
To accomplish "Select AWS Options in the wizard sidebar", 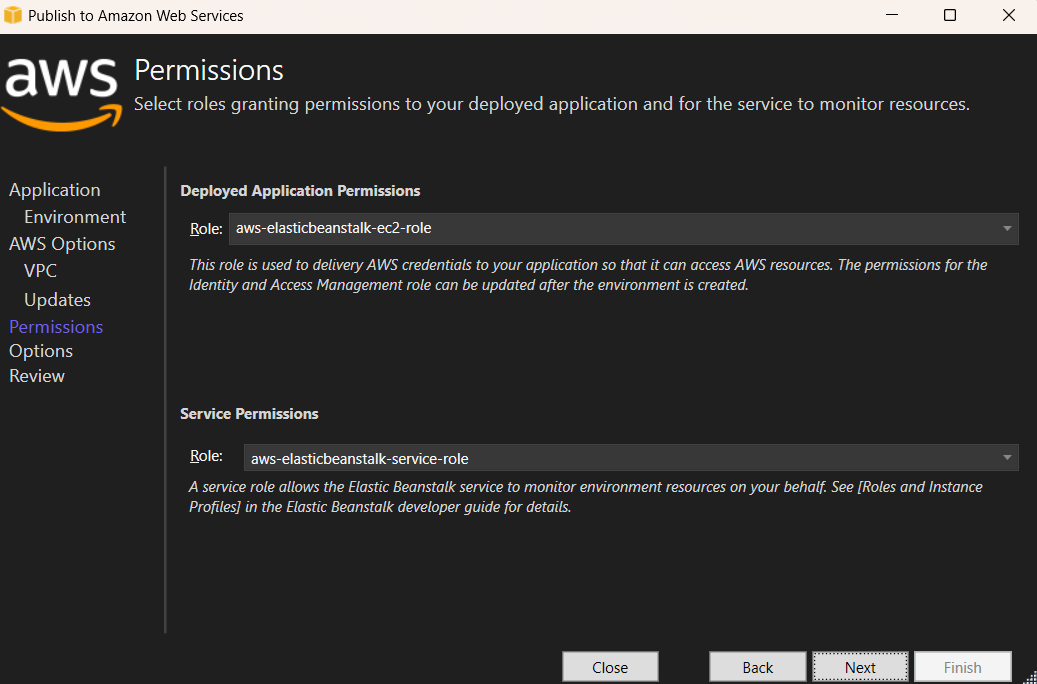I will (62, 244).
